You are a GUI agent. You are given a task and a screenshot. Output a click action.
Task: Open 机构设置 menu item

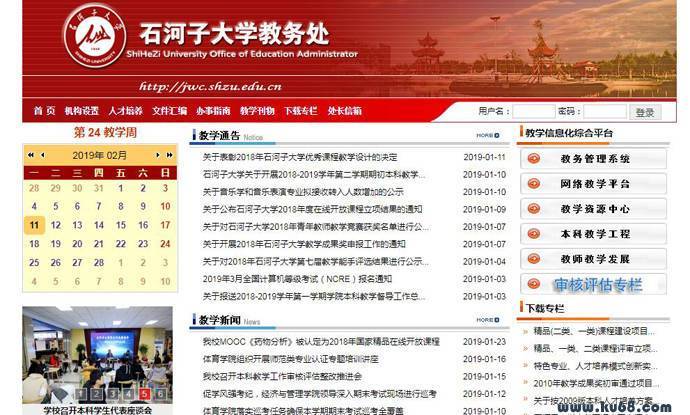point(82,111)
